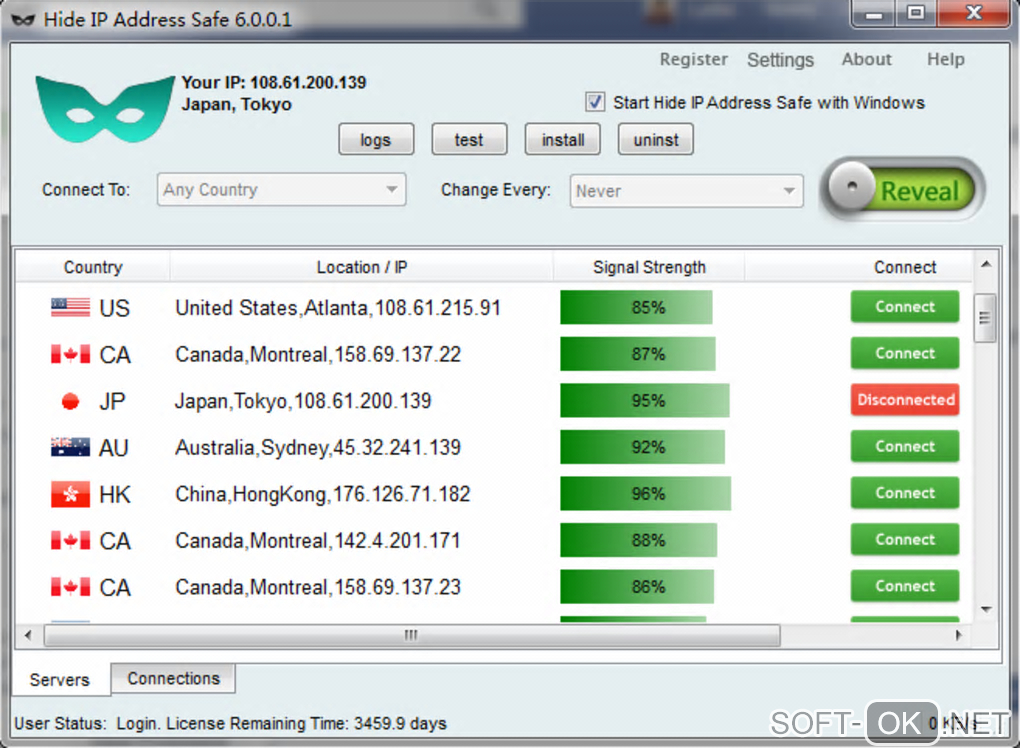Image resolution: width=1020 pixels, height=748 pixels.
Task: Connect to Australia Sydney server
Action: click(905, 446)
